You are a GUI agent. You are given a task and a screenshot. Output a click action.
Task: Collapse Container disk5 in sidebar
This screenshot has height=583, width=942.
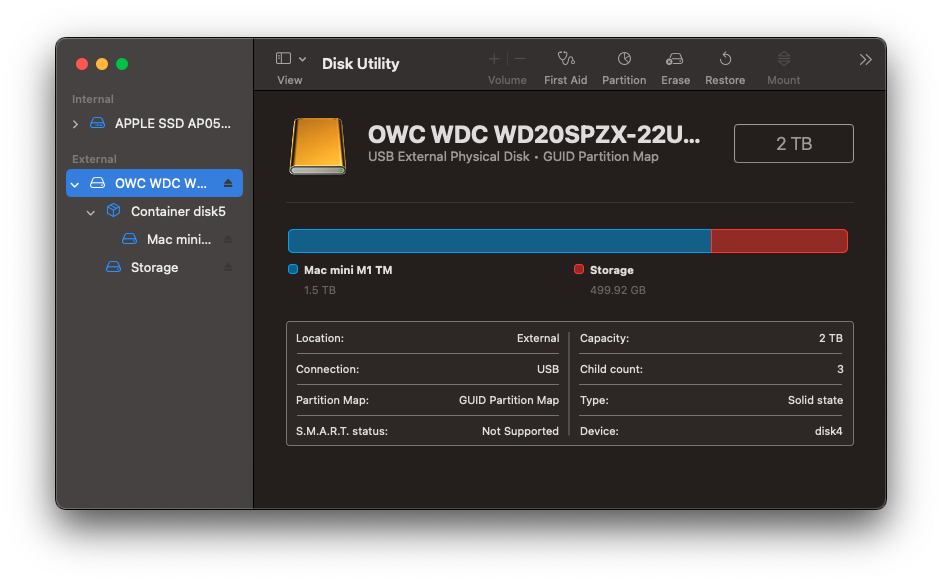[x=91, y=212]
